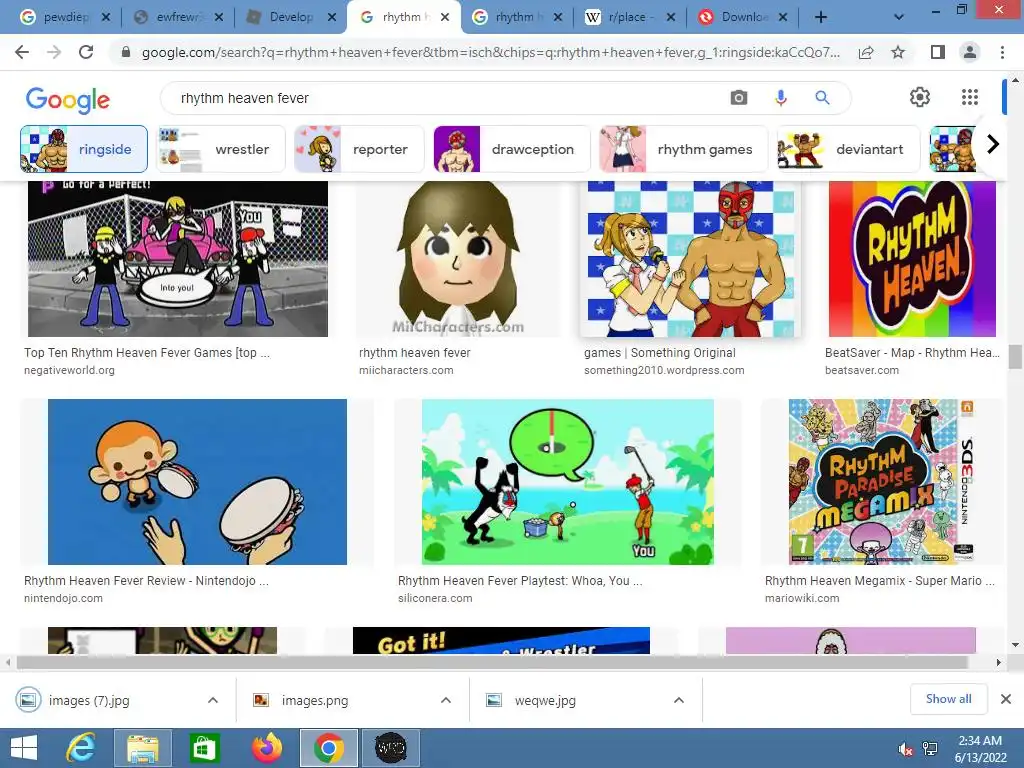The height and width of the screenshot is (768, 1024).
Task: Select the deviantart filter chip
Action: (848, 149)
